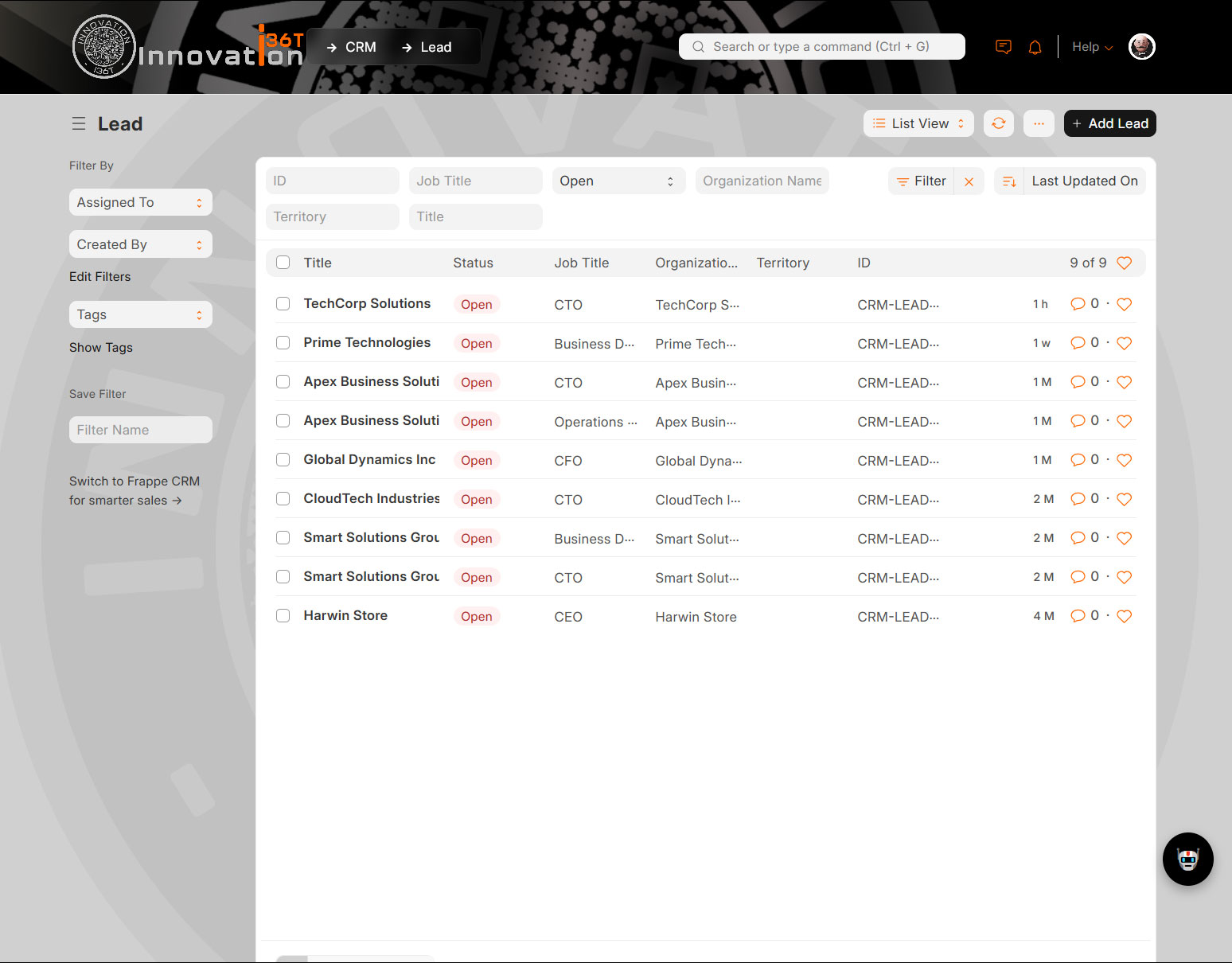Click the Add Lead button

click(x=1109, y=123)
